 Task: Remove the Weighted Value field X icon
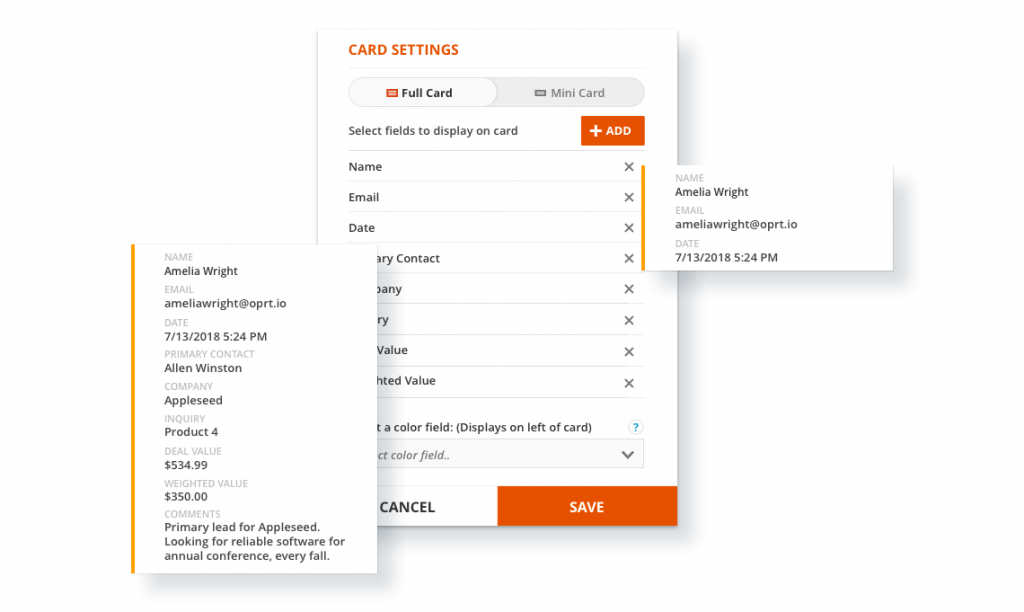click(x=629, y=383)
